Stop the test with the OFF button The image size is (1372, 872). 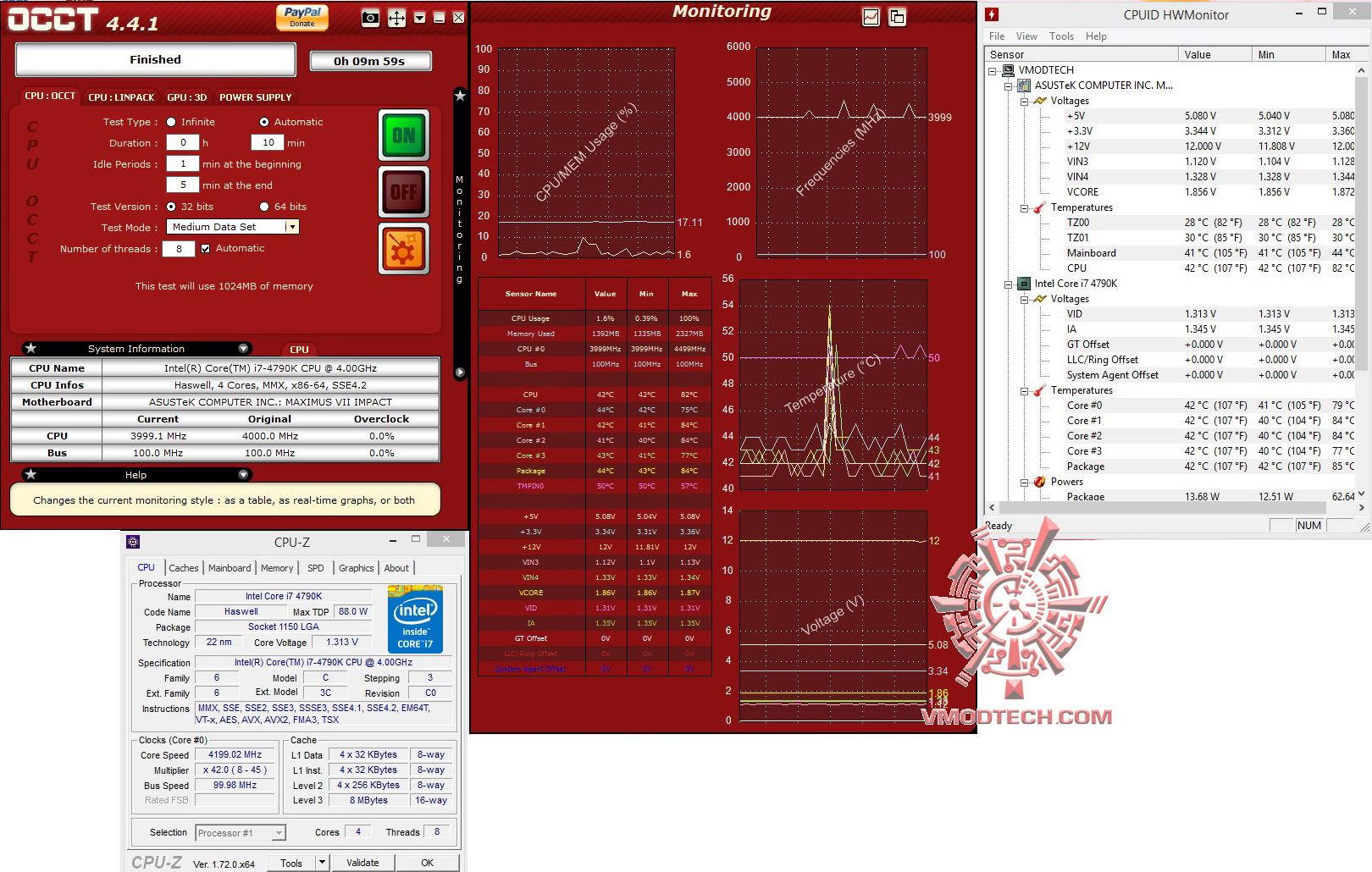pos(403,192)
